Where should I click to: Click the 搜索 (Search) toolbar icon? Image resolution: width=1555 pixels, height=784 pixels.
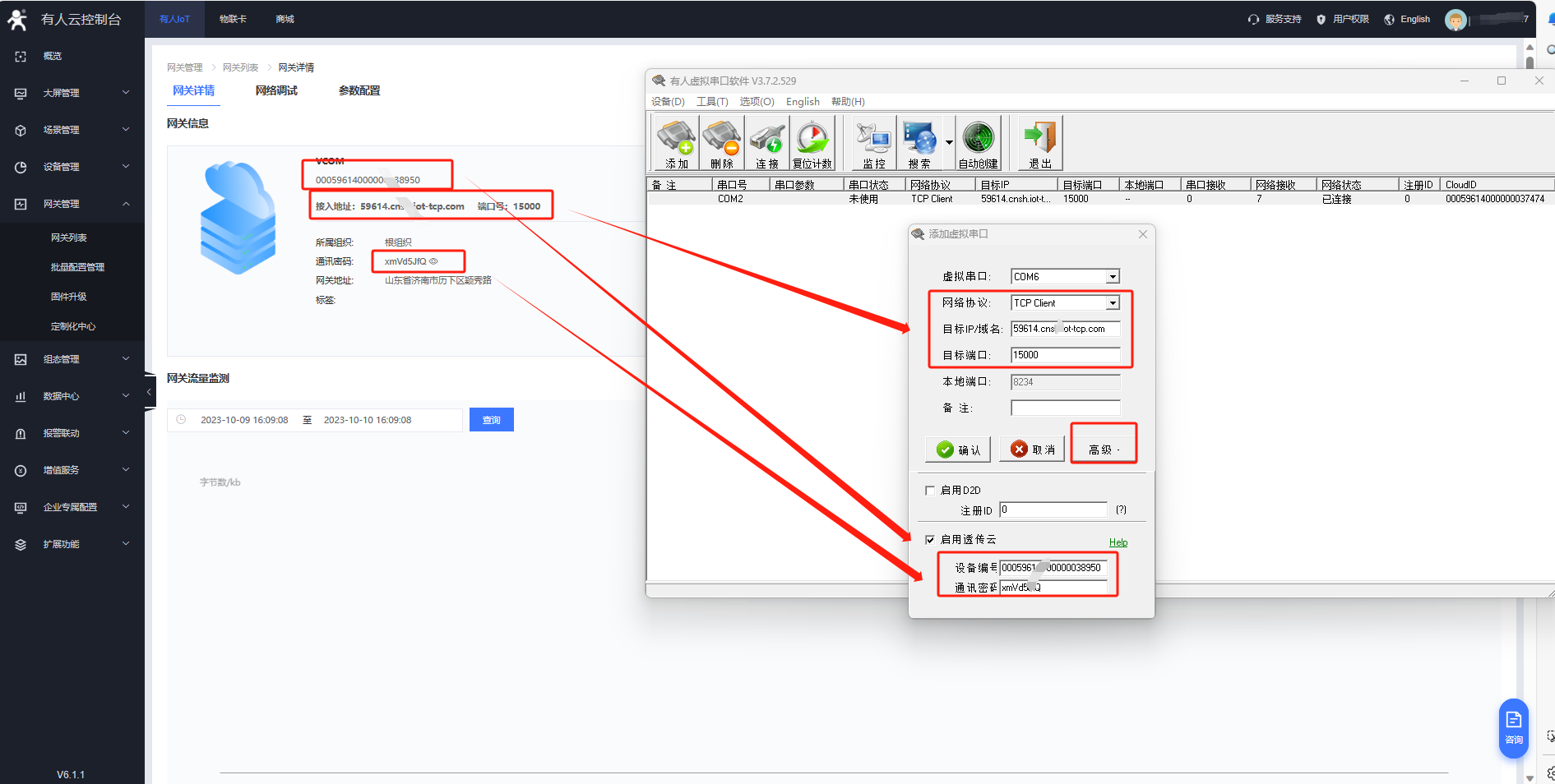pyautogui.click(x=919, y=143)
